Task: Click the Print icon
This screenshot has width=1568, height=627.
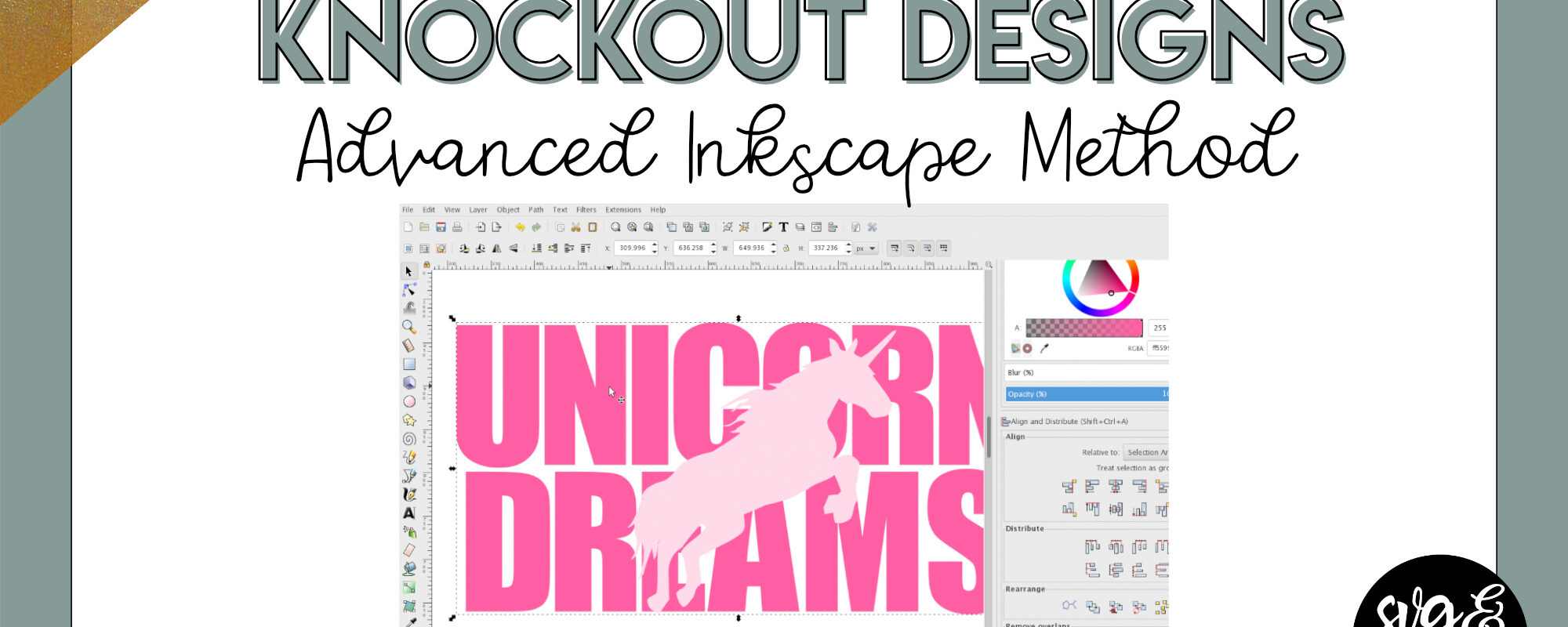Action: point(457,227)
